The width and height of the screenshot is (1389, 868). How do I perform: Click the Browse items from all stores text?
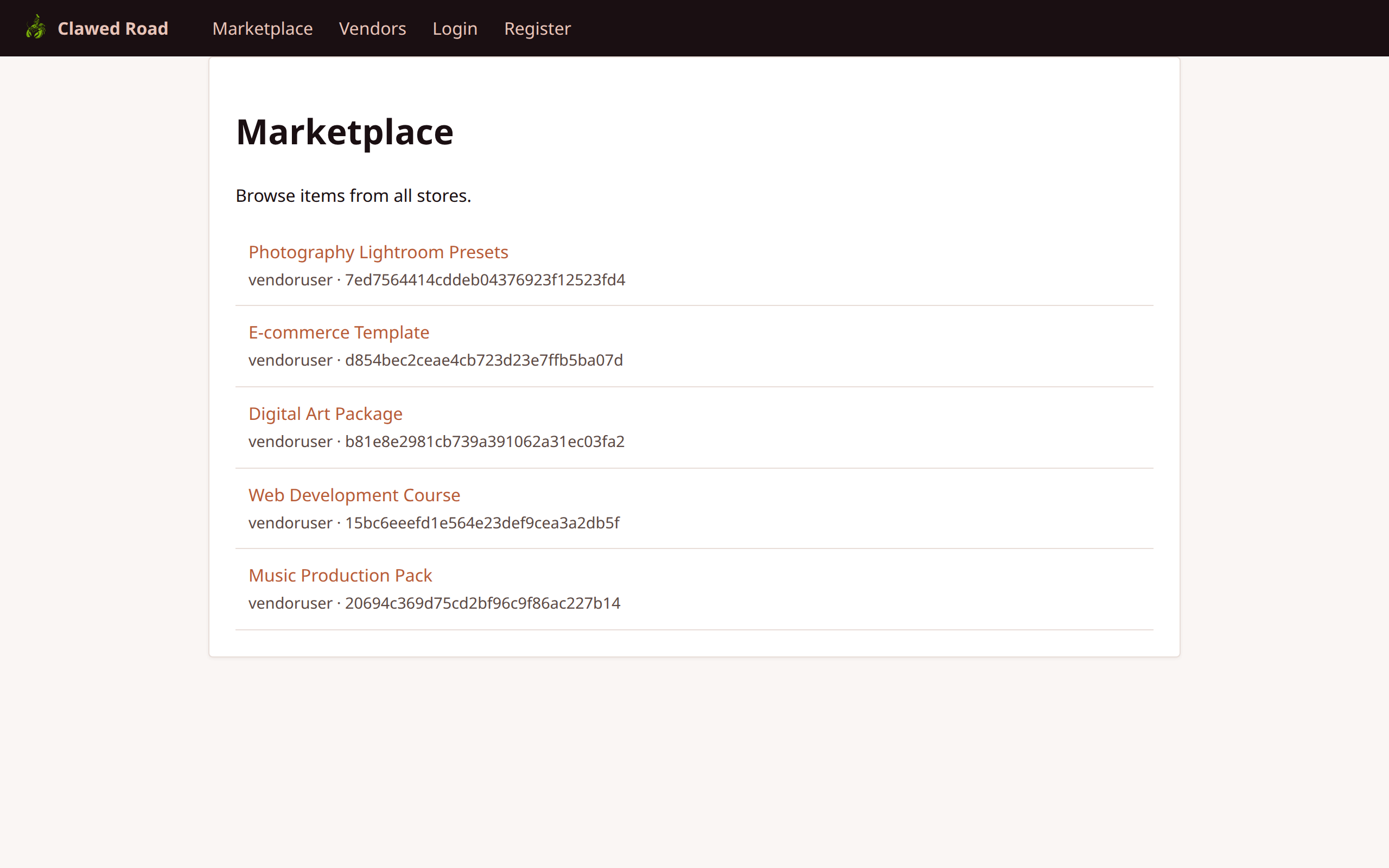pos(353,195)
